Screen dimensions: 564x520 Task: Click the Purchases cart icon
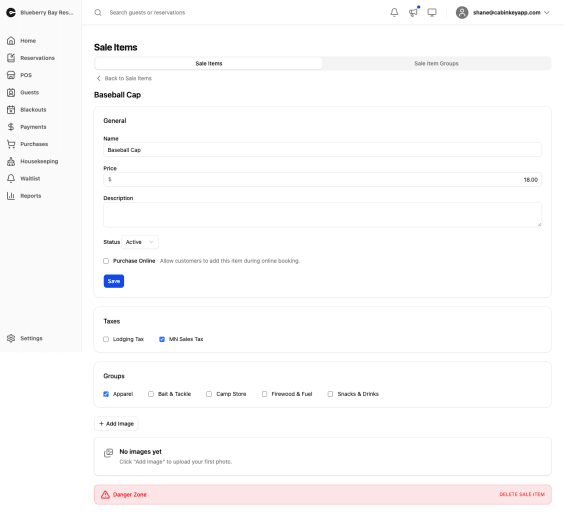click(11, 144)
